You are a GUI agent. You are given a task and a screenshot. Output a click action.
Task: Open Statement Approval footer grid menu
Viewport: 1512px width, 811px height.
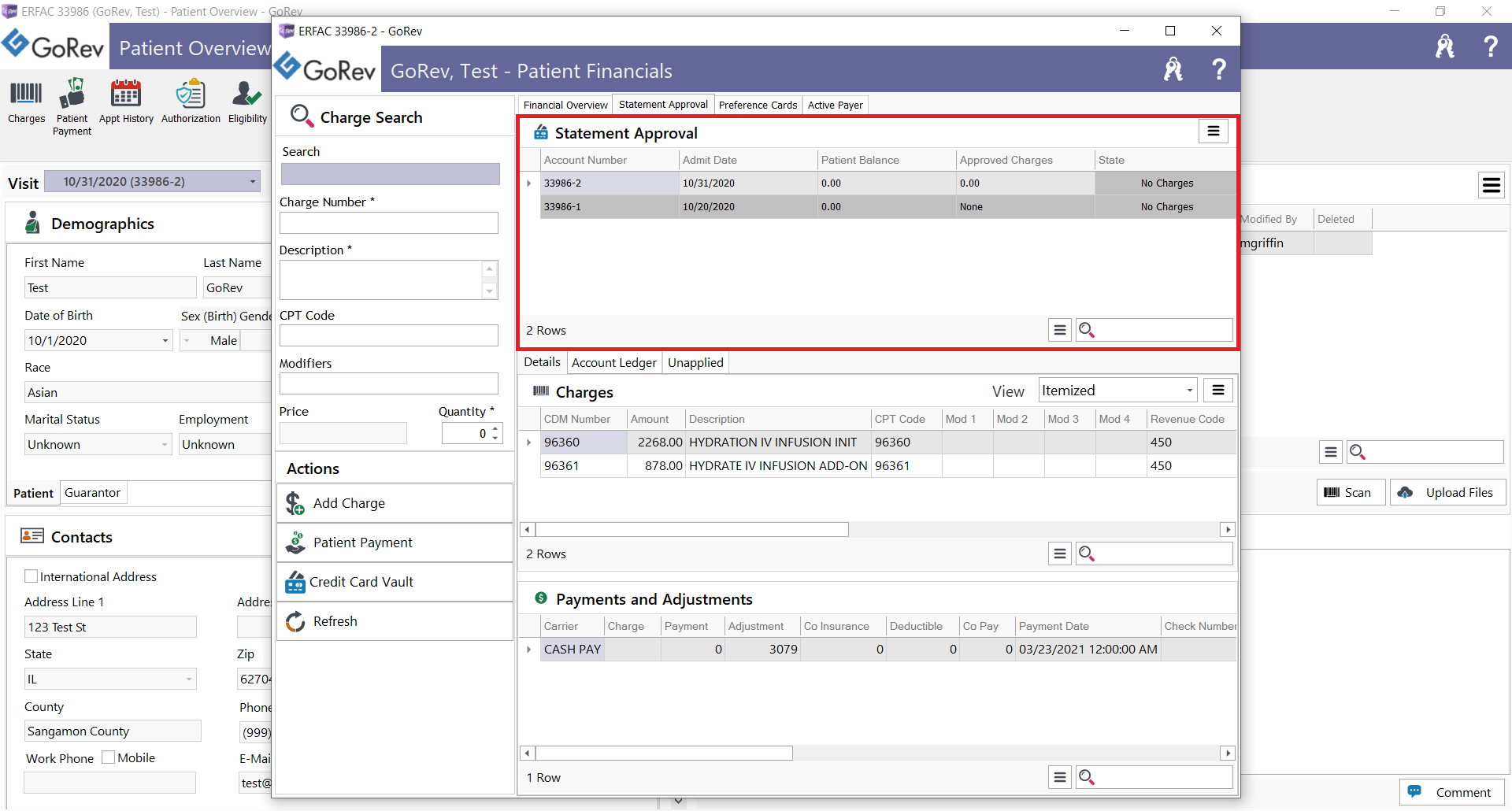(1060, 330)
